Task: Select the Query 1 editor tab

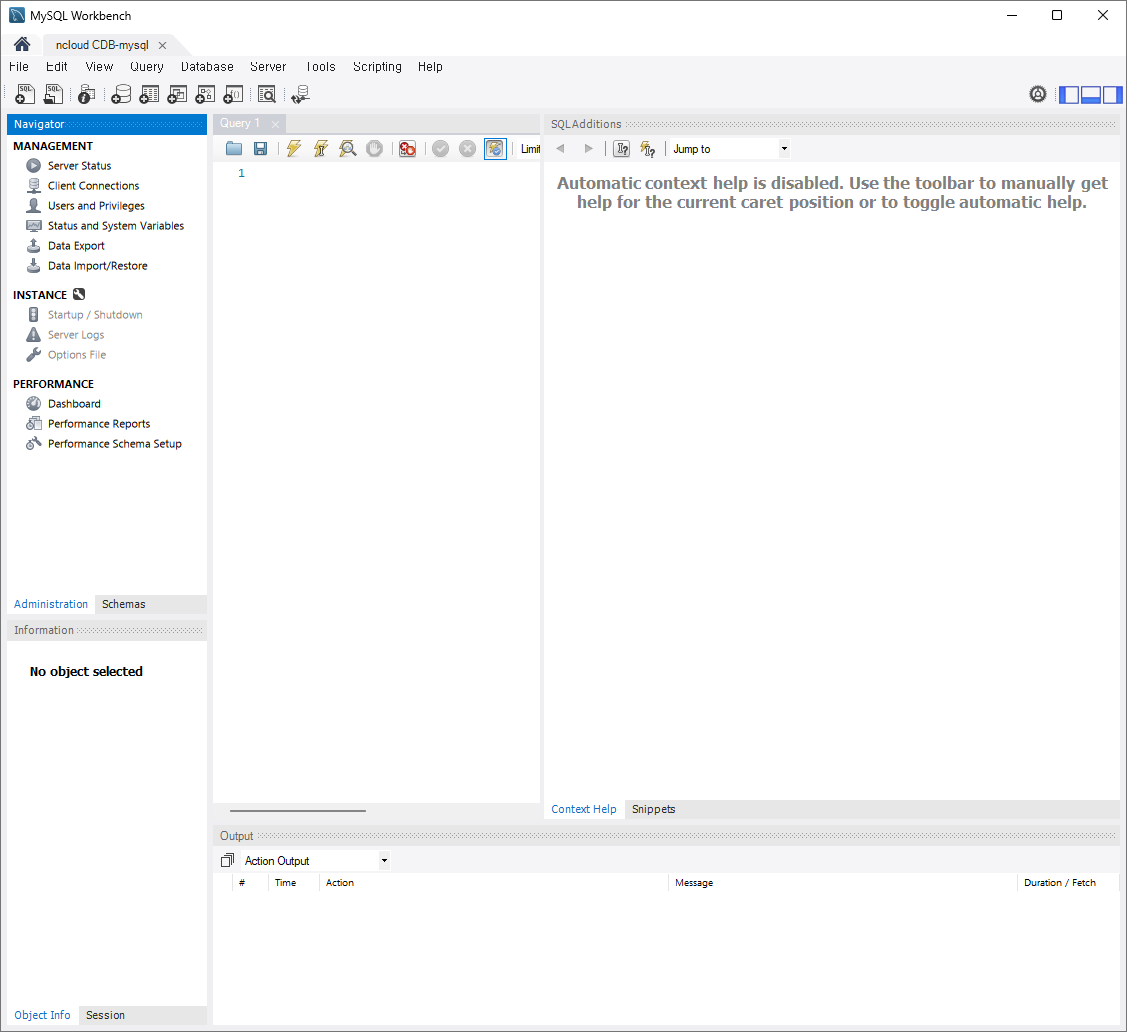Action: tap(239, 124)
